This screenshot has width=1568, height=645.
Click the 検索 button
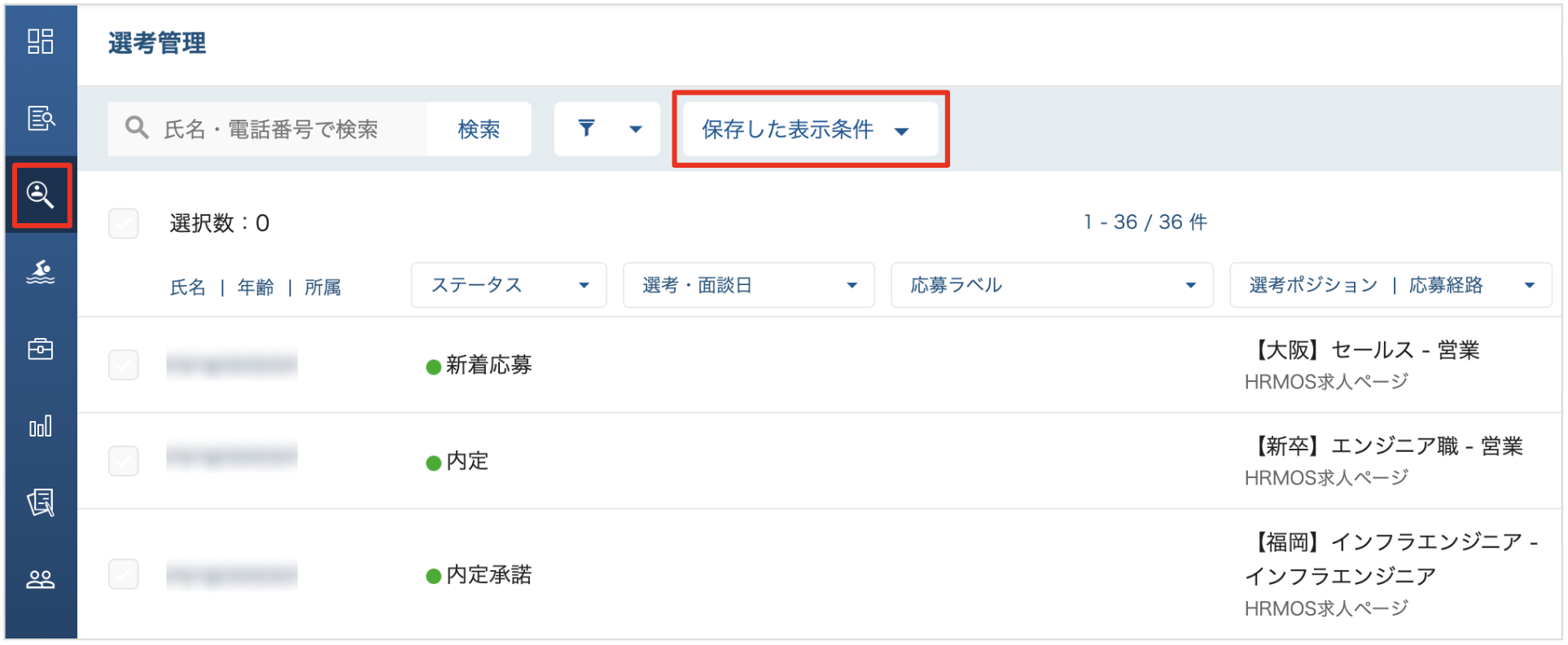click(x=479, y=129)
